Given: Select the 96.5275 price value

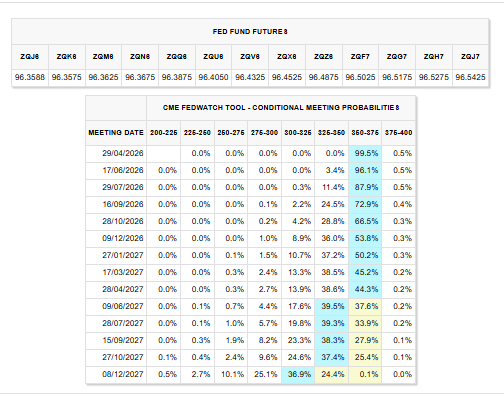Looking at the screenshot, I should point(434,77).
